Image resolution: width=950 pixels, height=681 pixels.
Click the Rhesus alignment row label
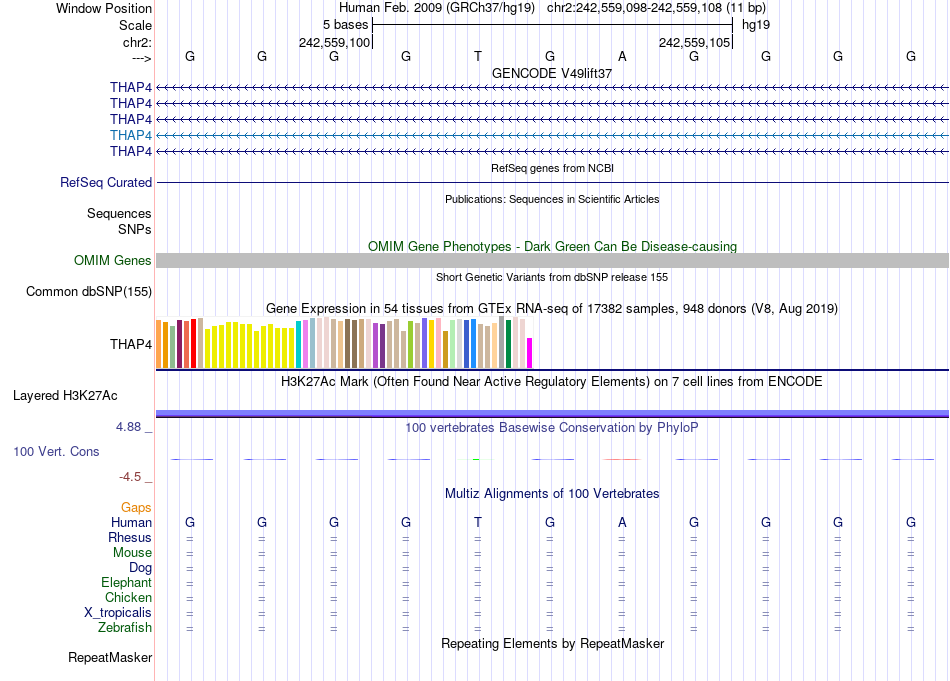point(130,537)
